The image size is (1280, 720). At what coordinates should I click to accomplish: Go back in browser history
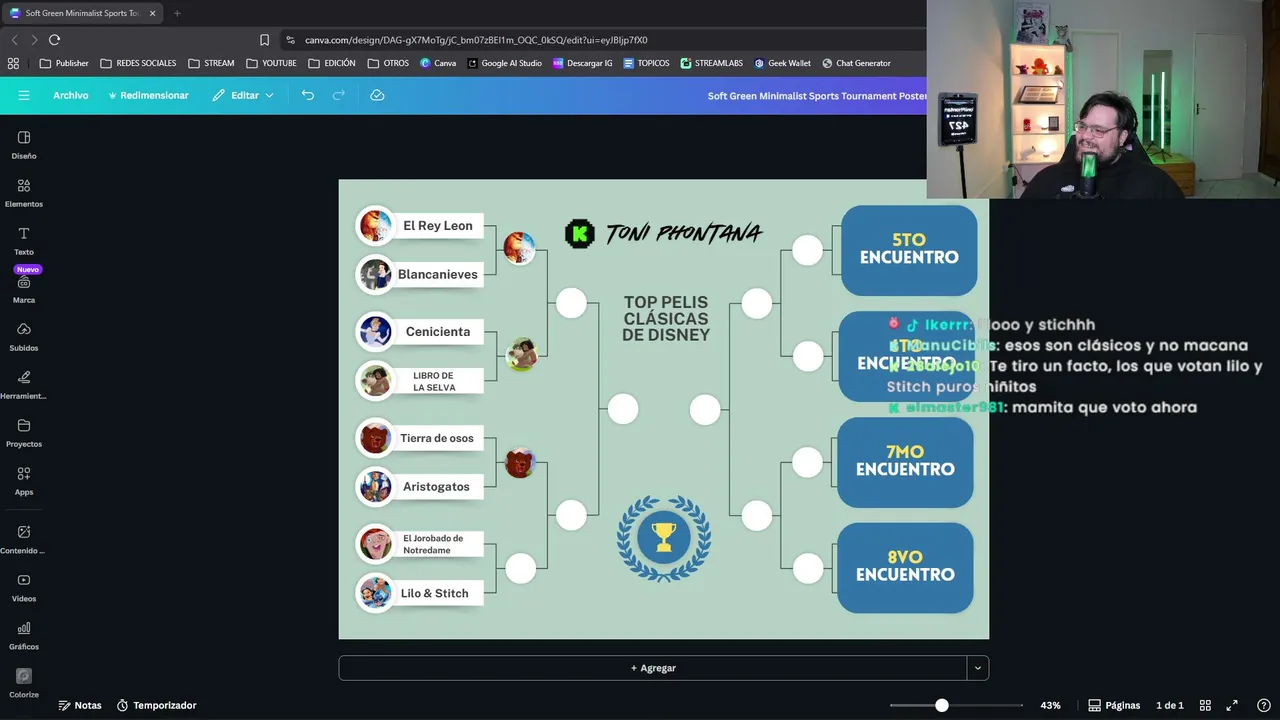(14, 40)
